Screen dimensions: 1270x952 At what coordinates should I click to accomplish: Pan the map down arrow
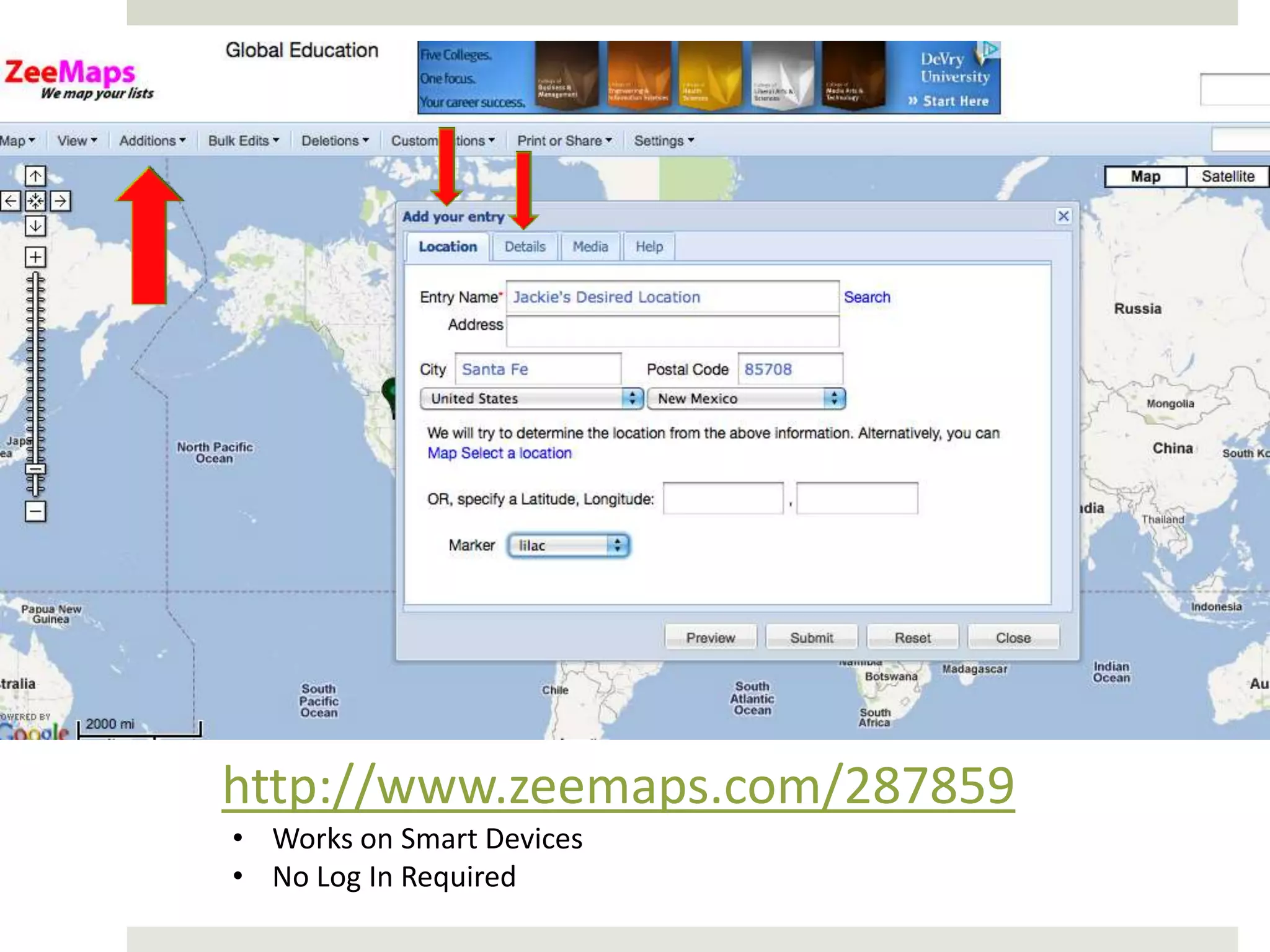35,226
